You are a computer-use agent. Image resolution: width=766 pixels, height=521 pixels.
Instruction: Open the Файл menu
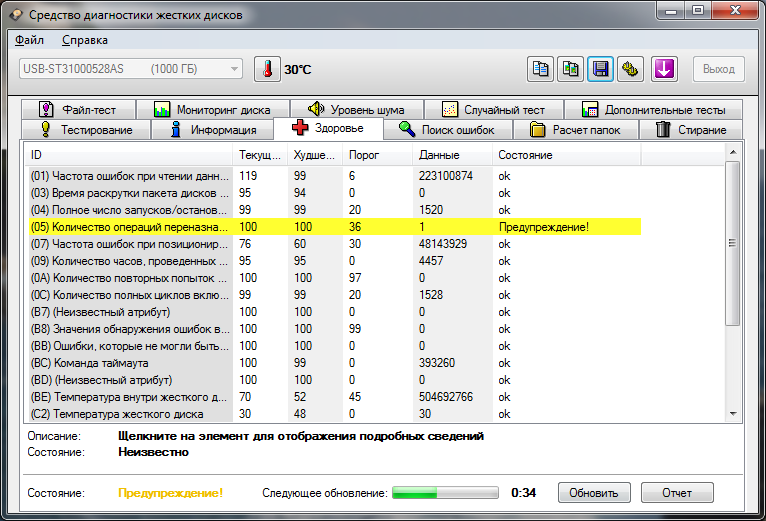pos(30,40)
